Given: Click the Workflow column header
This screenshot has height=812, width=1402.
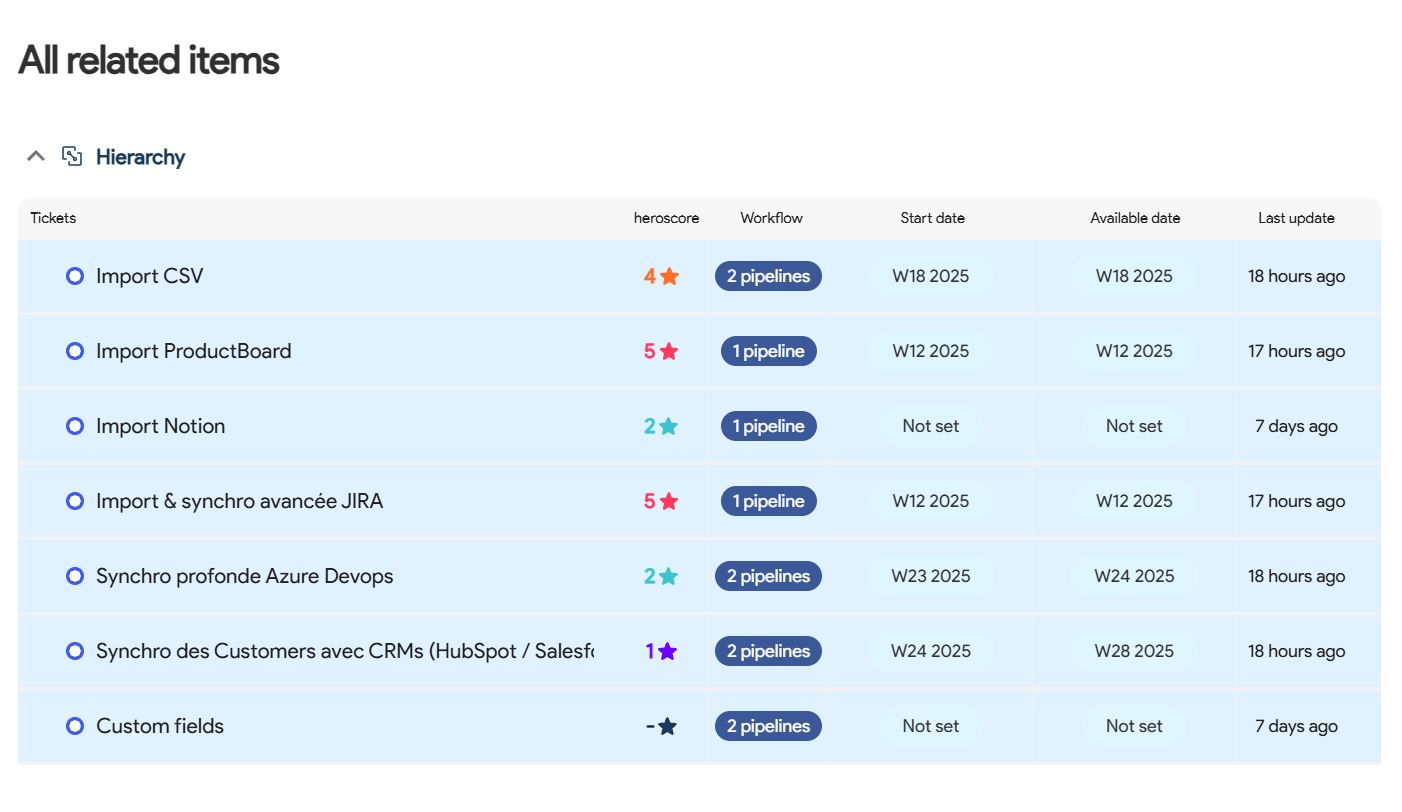Looking at the screenshot, I should pos(771,218).
